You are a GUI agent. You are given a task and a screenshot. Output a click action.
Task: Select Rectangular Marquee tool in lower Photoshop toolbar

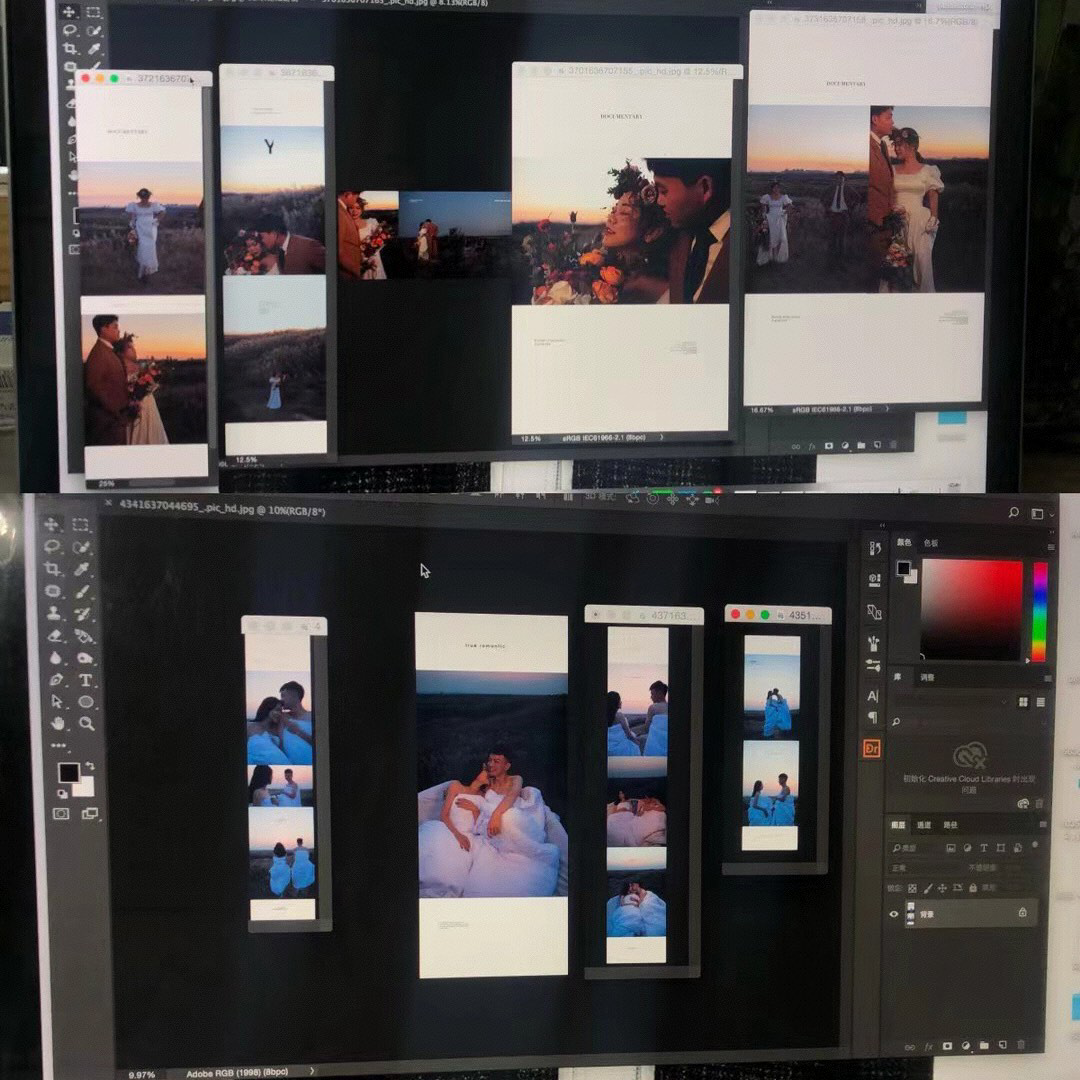80,524
